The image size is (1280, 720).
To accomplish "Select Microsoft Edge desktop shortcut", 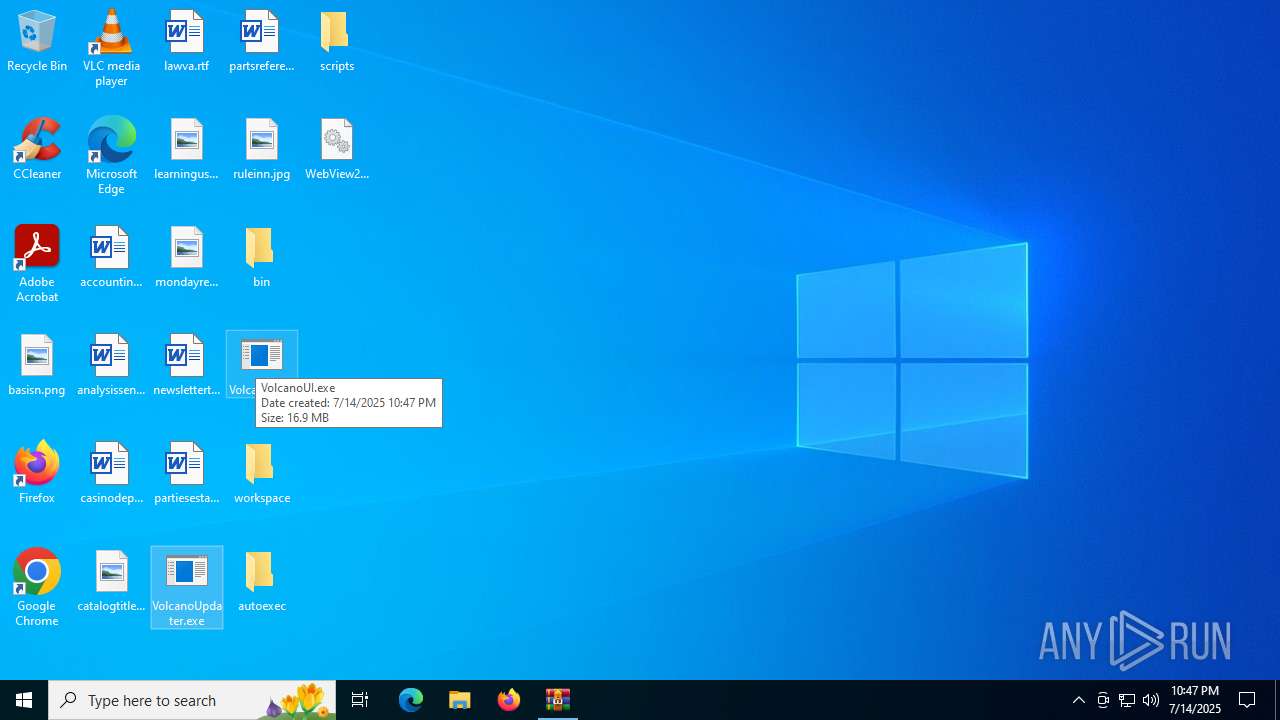I will click(111, 156).
